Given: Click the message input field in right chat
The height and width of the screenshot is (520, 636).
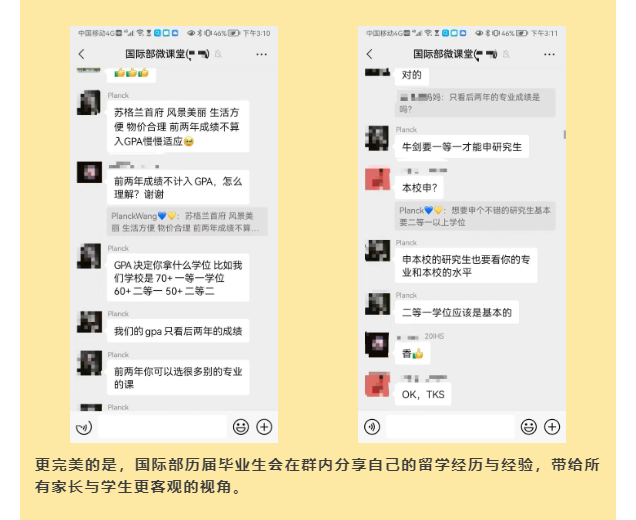Looking at the screenshot, I should coord(450,427).
